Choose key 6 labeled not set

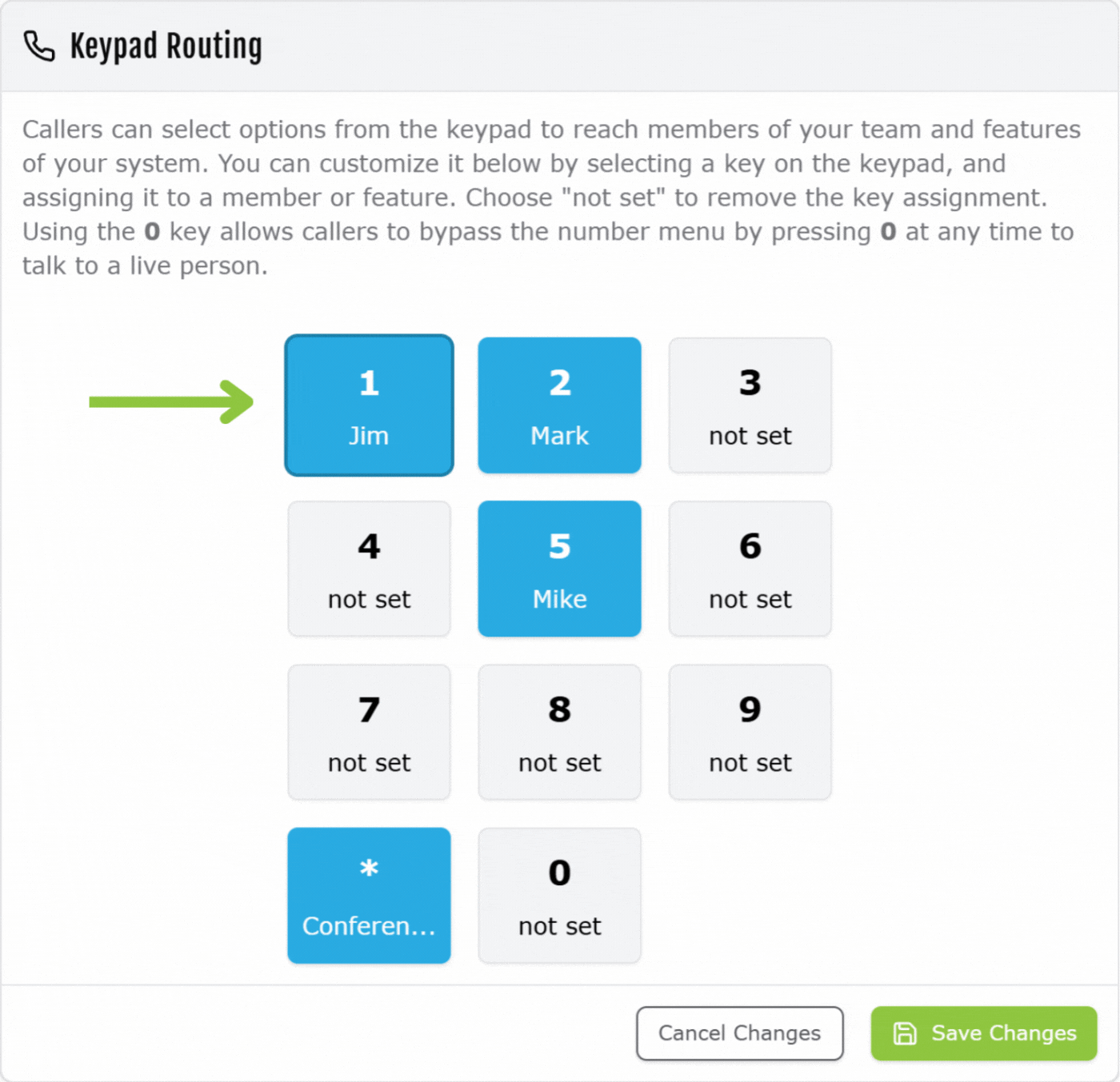pyautogui.click(x=750, y=569)
